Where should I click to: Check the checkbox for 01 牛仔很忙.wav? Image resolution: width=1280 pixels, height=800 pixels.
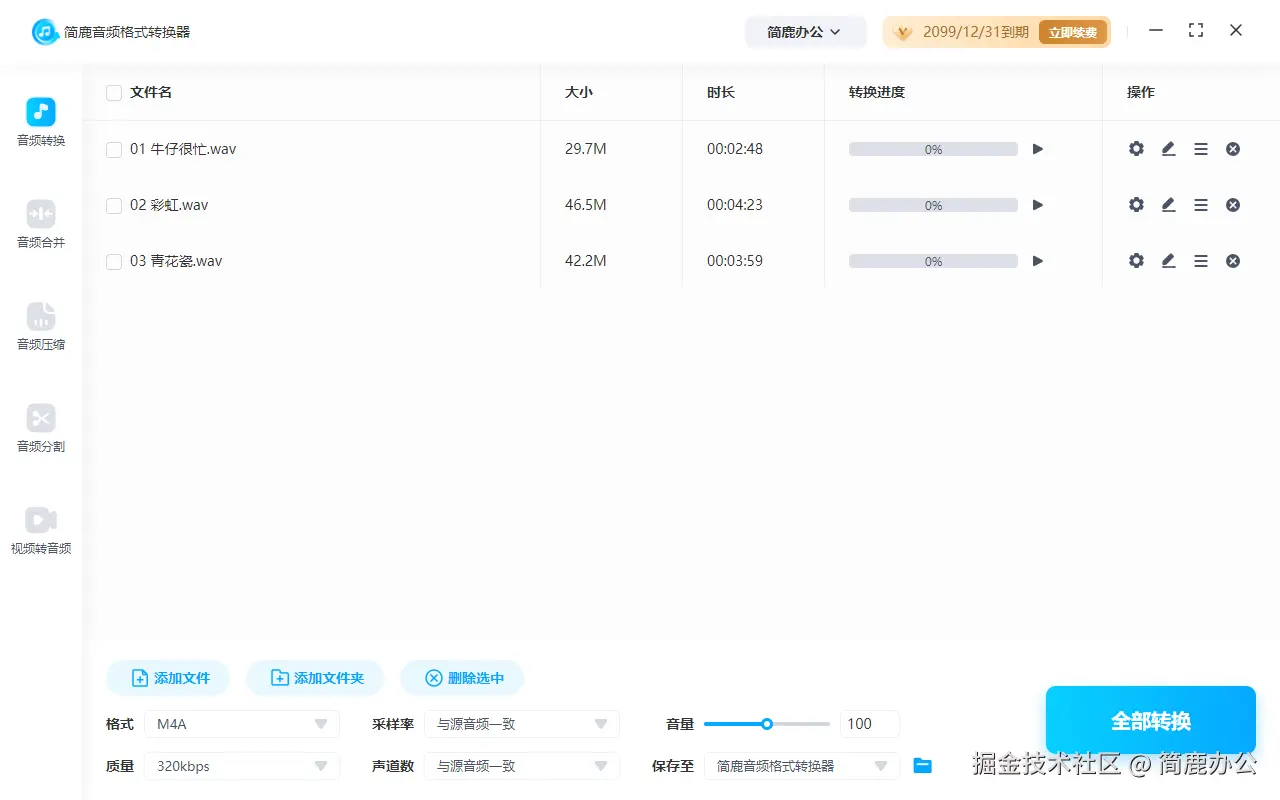pos(113,148)
